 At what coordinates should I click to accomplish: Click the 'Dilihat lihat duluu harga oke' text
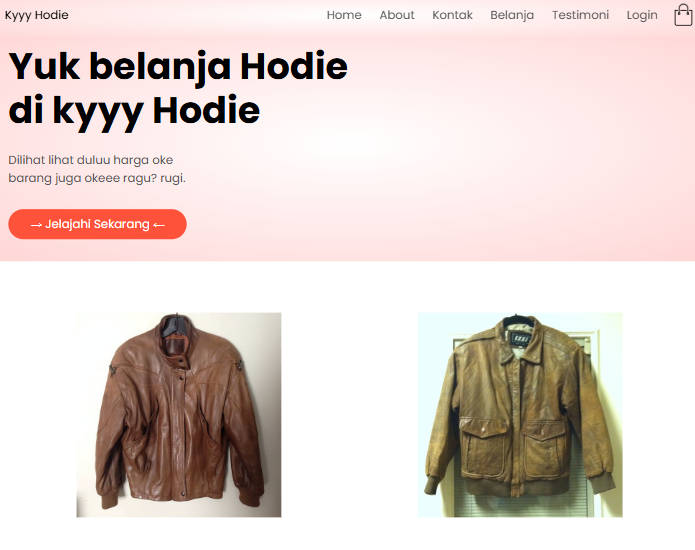point(91,160)
